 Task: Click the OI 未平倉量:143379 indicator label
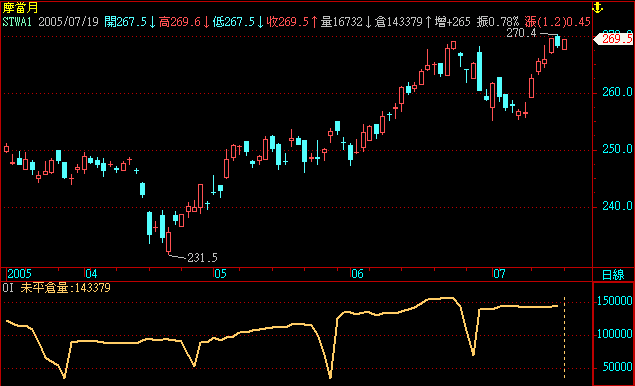pos(56,288)
